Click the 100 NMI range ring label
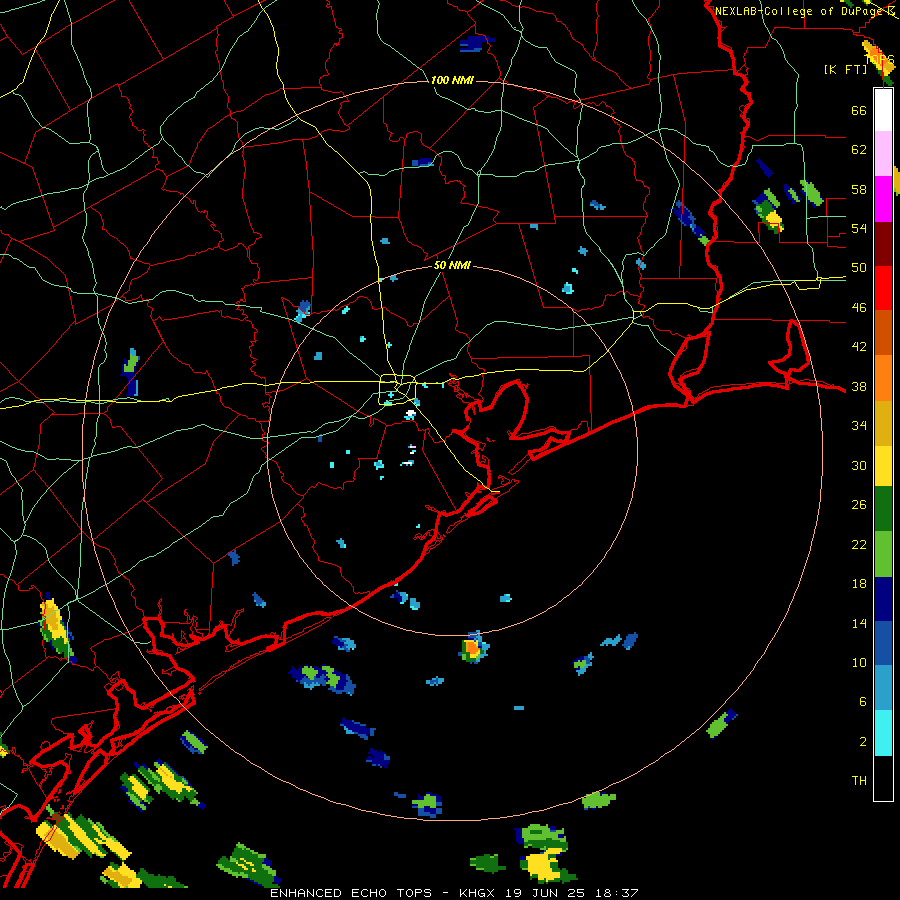 pos(452,80)
